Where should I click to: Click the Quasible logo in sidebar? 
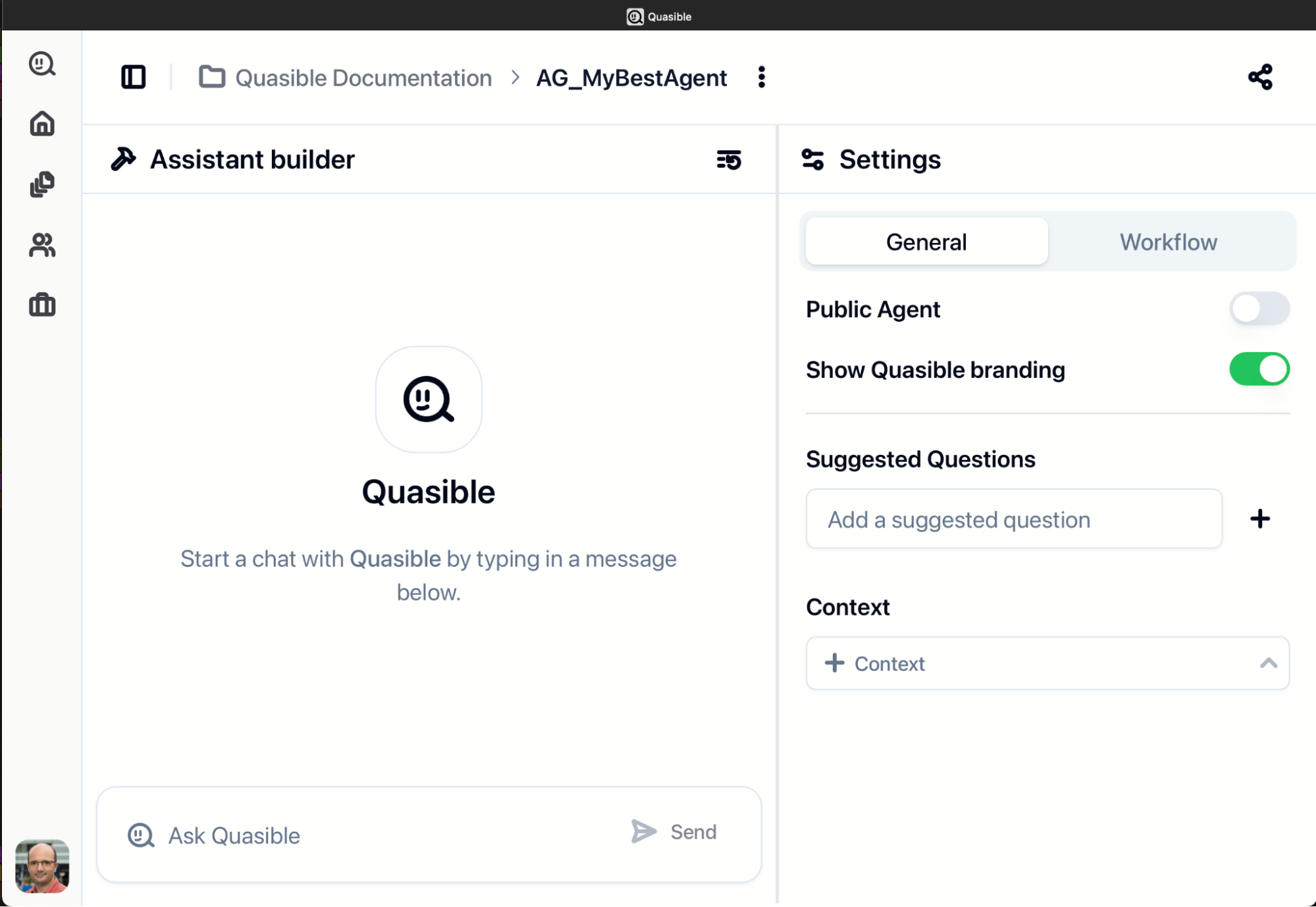[x=42, y=65]
